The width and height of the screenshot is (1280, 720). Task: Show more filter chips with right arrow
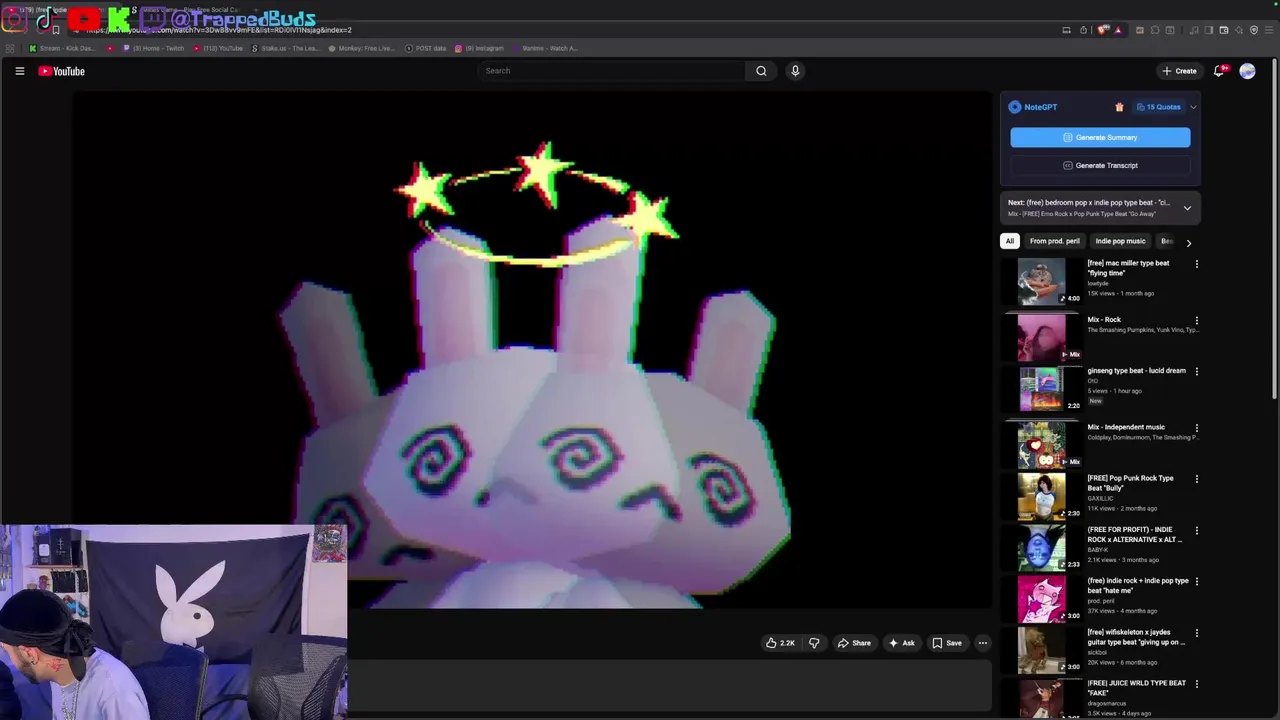(x=1188, y=242)
